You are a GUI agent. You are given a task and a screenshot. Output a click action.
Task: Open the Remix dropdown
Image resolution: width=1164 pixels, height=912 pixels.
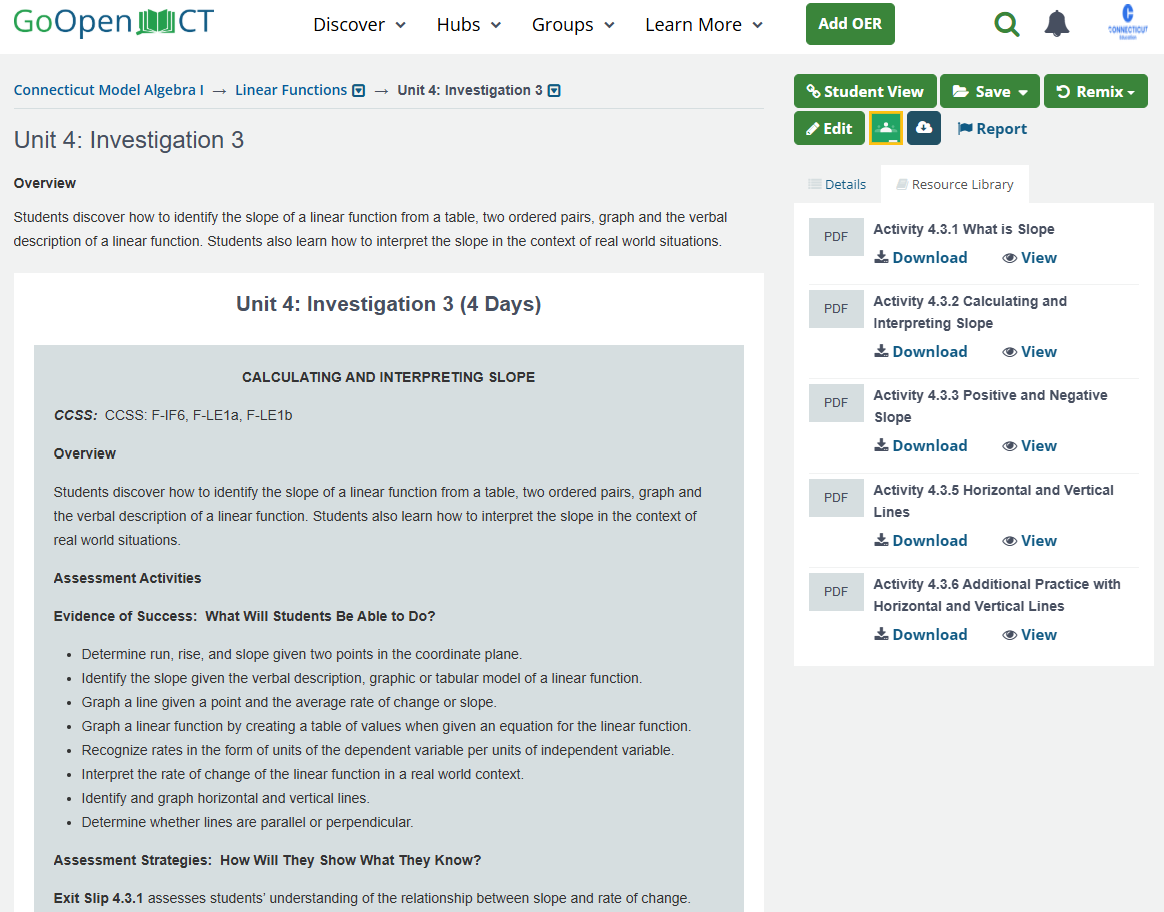click(1095, 91)
